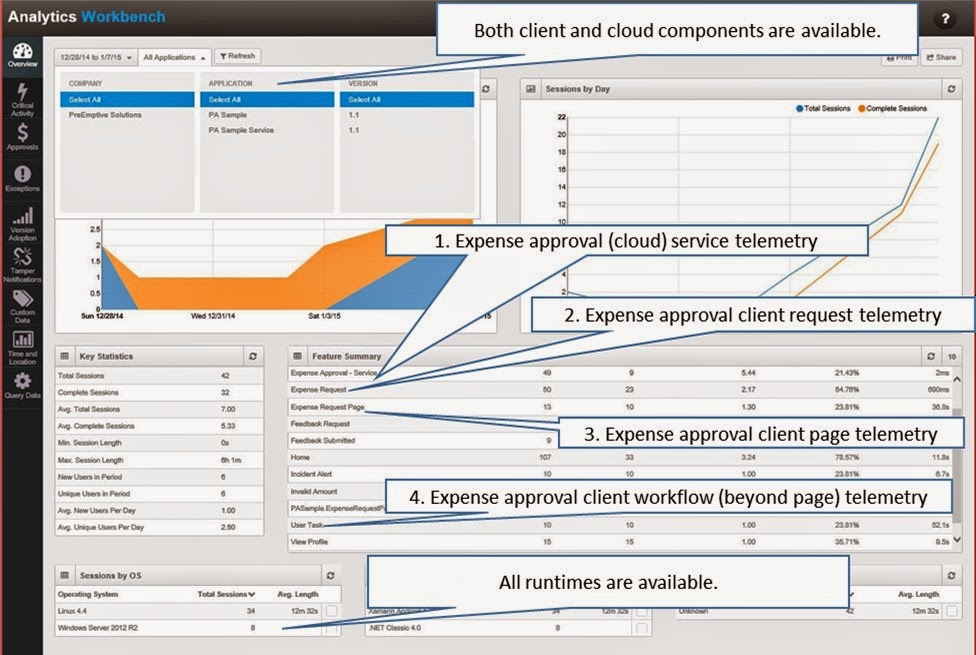Click the Refresh filter button

238,56
